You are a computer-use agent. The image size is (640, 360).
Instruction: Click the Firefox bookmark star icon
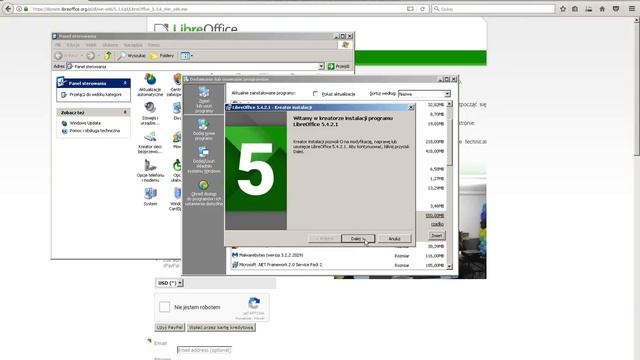tap(563, 9)
